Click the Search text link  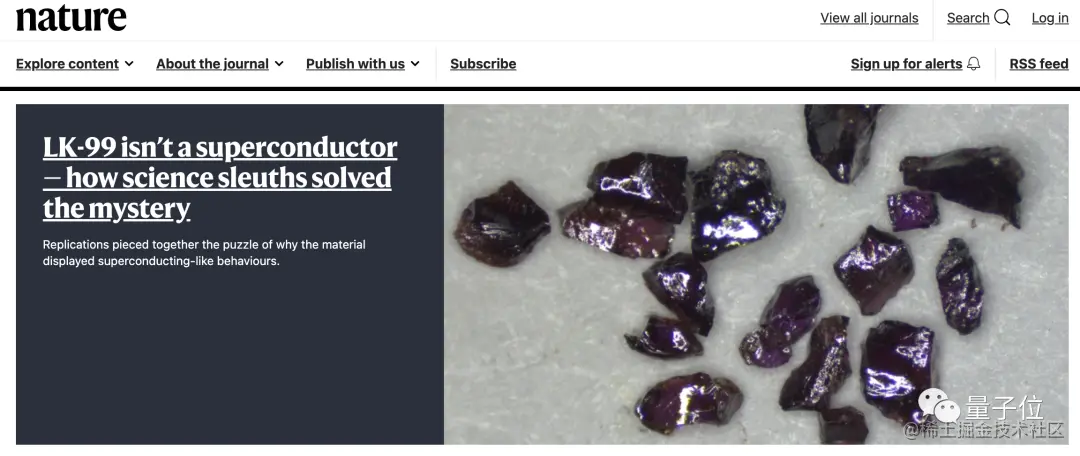[x=968, y=18]
